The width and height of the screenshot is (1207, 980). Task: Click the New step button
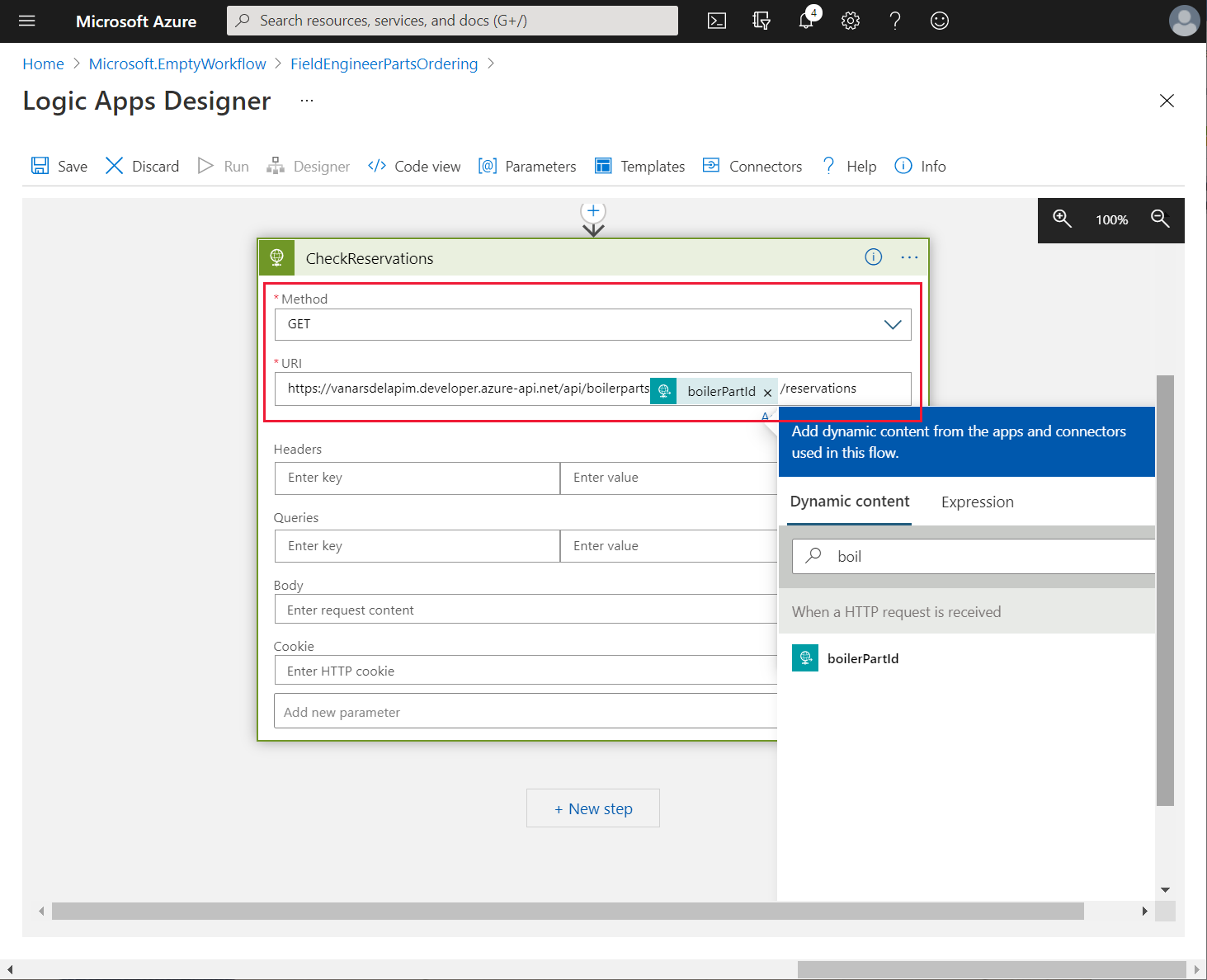593,808
